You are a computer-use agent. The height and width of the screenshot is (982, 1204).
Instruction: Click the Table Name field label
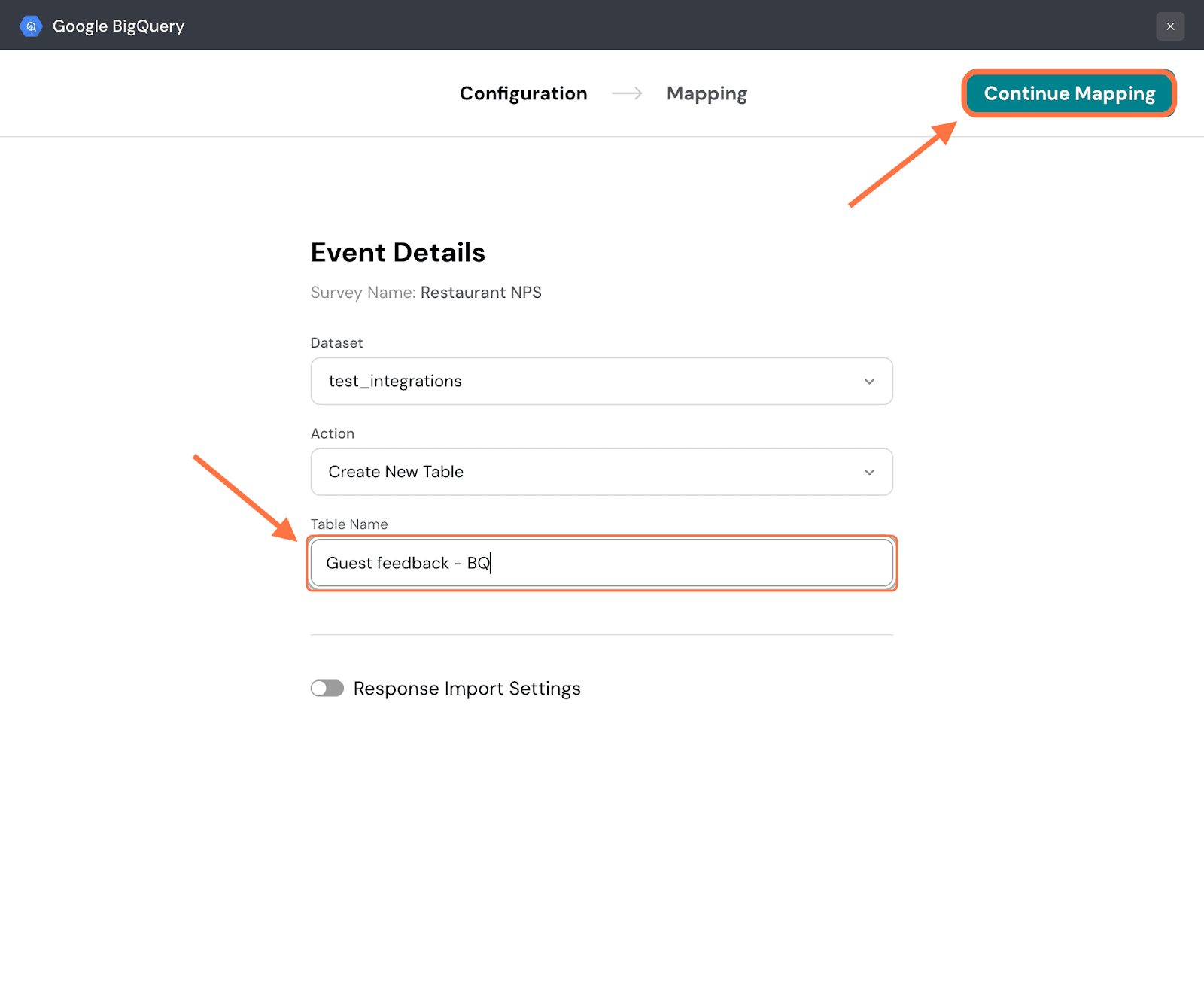tap(349, 524)
